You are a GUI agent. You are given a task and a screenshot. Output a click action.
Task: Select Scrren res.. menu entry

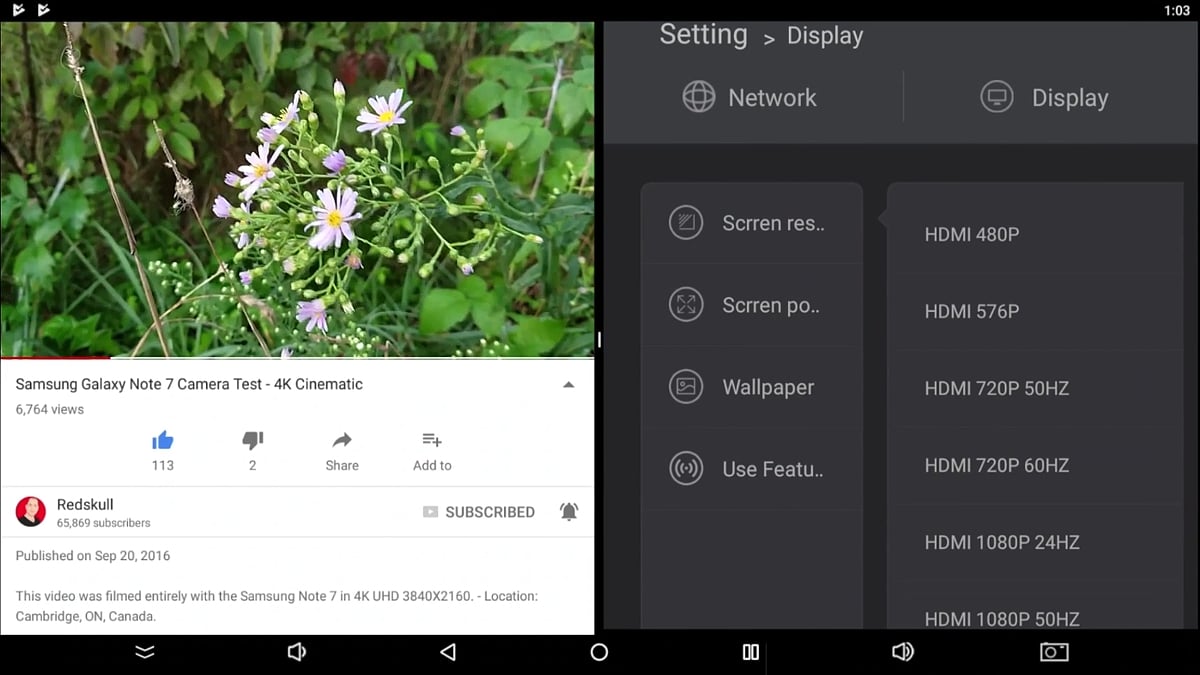tap(751, 223)
